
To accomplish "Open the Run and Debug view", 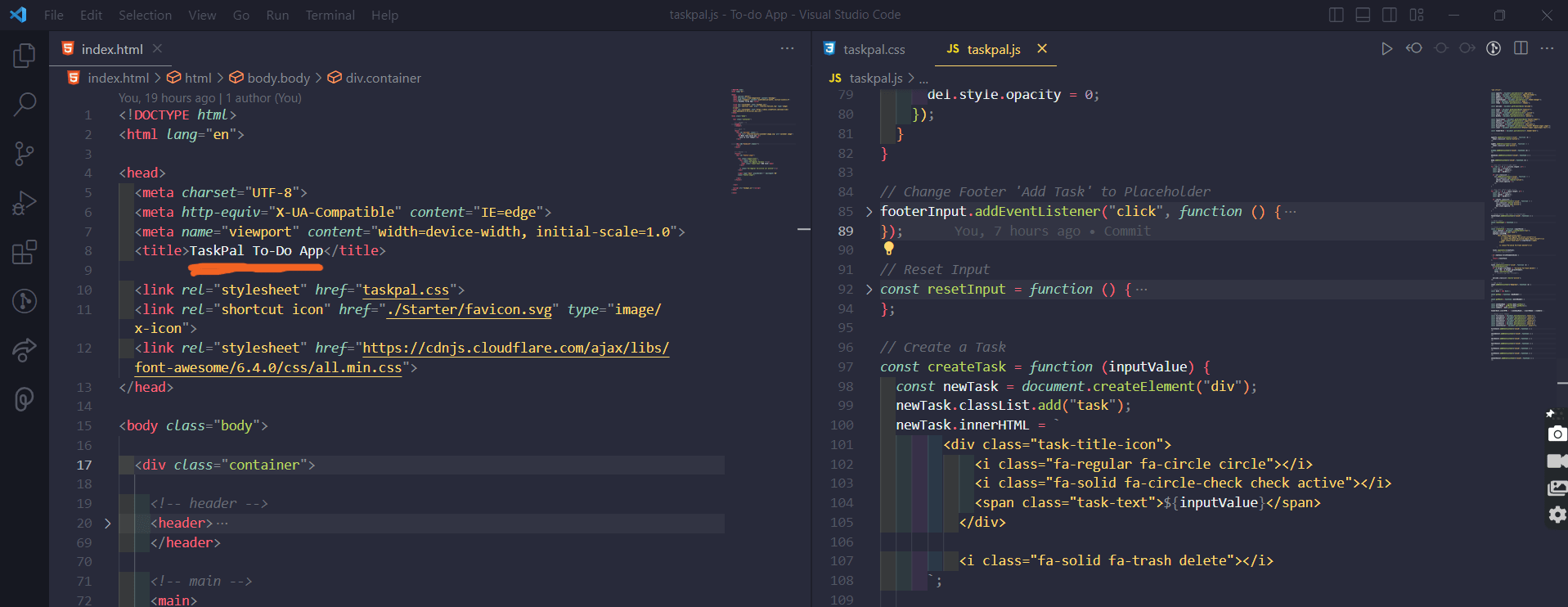I will click(x=25, y=203).
